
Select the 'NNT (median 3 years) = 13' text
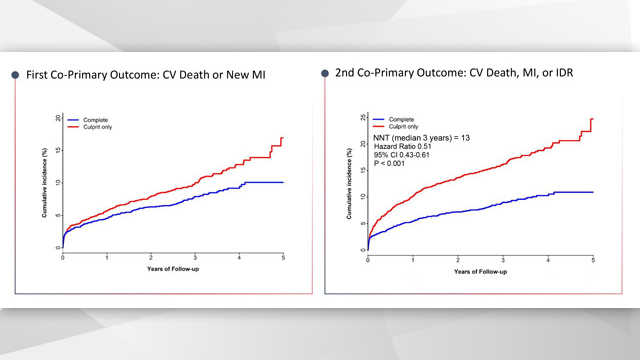tap(422, 138)
